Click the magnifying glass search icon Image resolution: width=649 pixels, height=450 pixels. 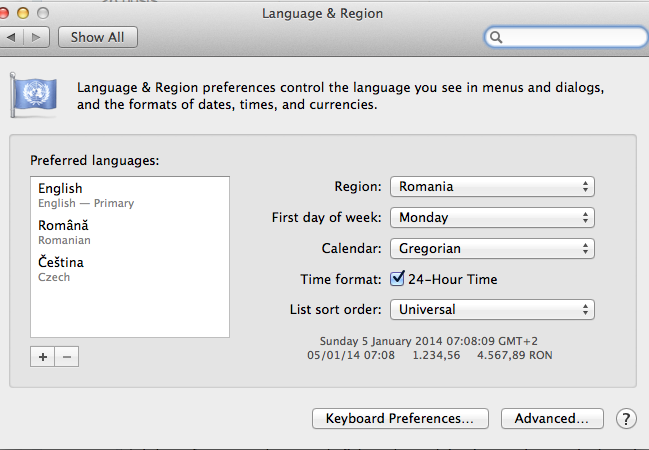pyautogui.click(x=496, y=37)
